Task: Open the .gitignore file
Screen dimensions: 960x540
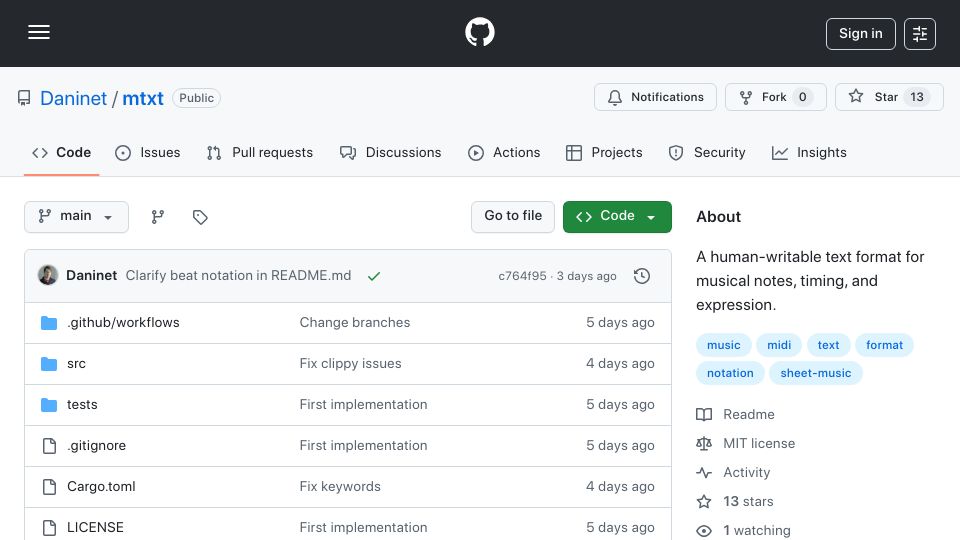Action: (x=96, y=446)
